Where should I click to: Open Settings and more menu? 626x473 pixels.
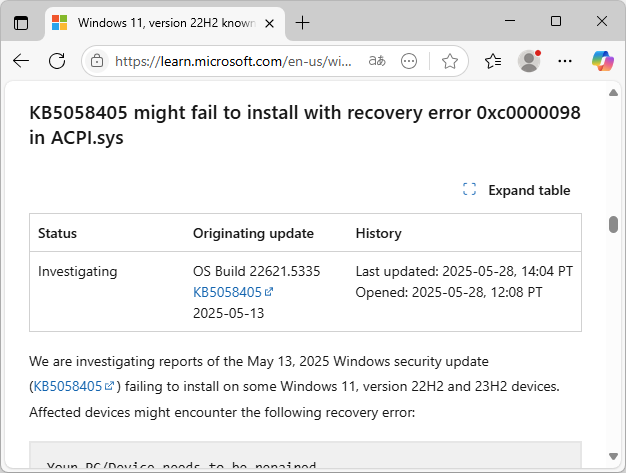[565, 61]
